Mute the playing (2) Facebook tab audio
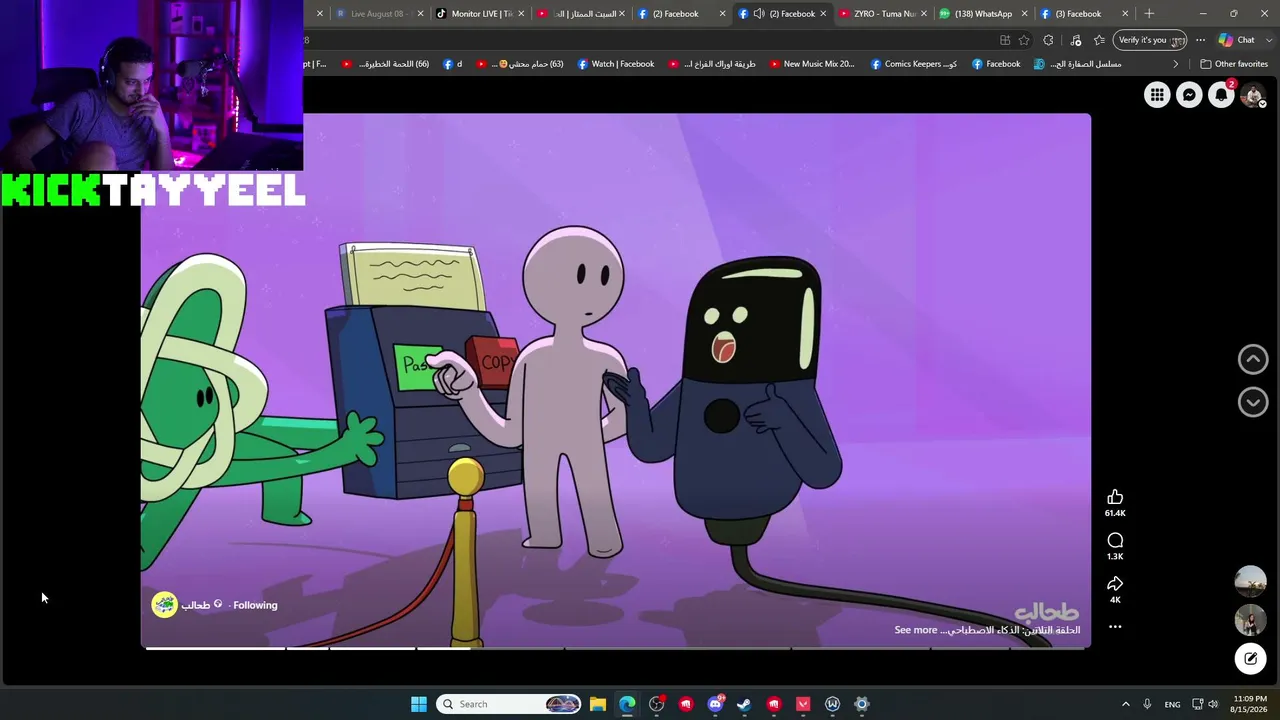Screen dimensions: 1280x720 [759, 14]
